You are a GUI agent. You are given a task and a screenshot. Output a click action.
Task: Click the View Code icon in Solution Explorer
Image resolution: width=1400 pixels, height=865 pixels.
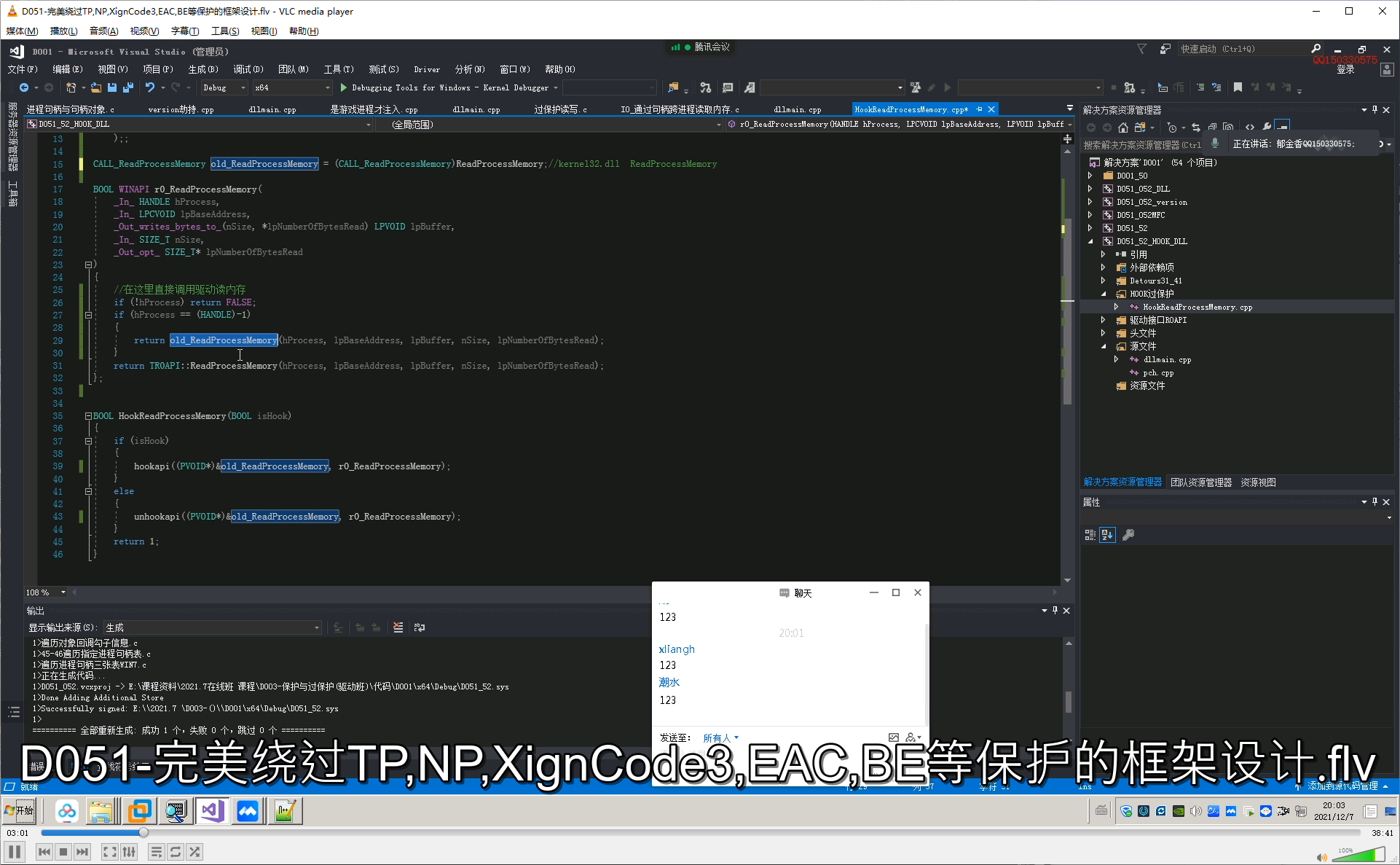(x=1250, y=127)
